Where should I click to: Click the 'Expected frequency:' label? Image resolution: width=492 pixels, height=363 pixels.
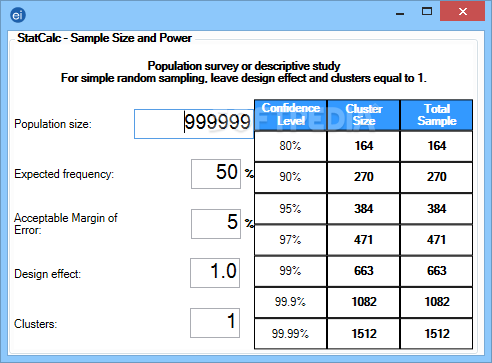pyautogui.click(x=64, y=174)
